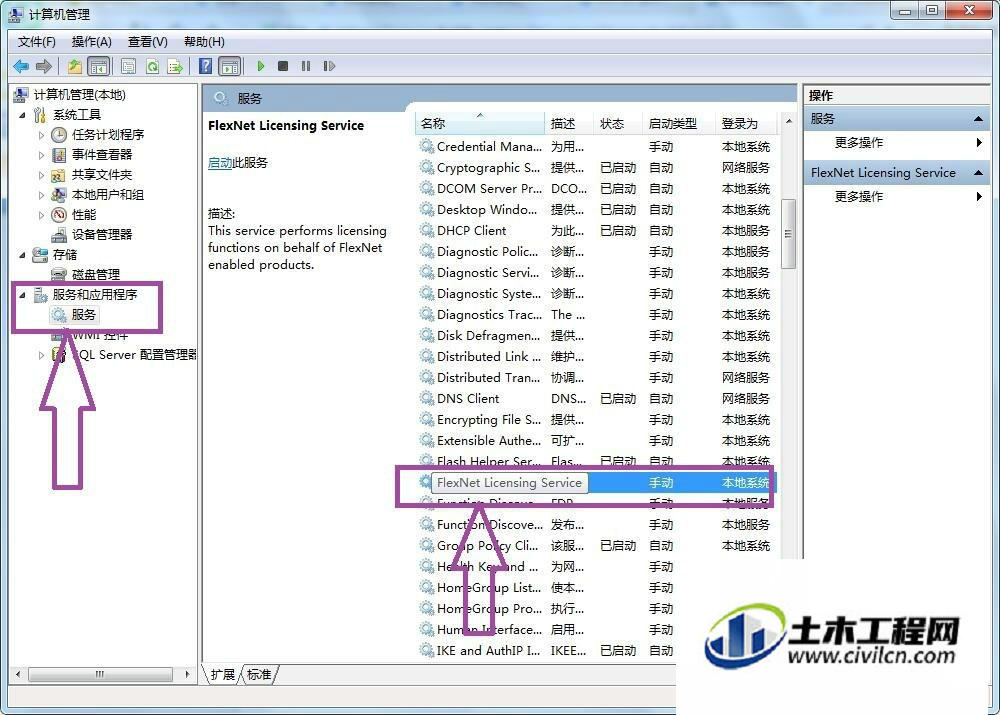The width and height of the screenshot is (1000, 715).
Task: Click the Start Service play icon
Action: (x=260, y=66)
